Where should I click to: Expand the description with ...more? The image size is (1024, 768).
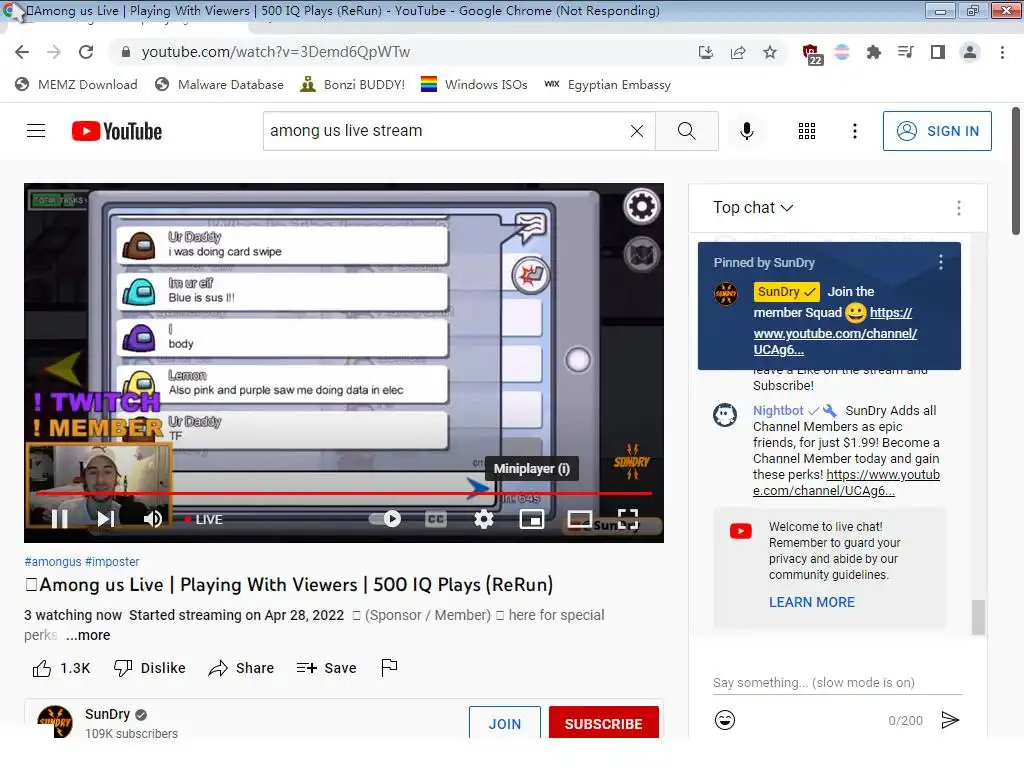pos(88,635)
